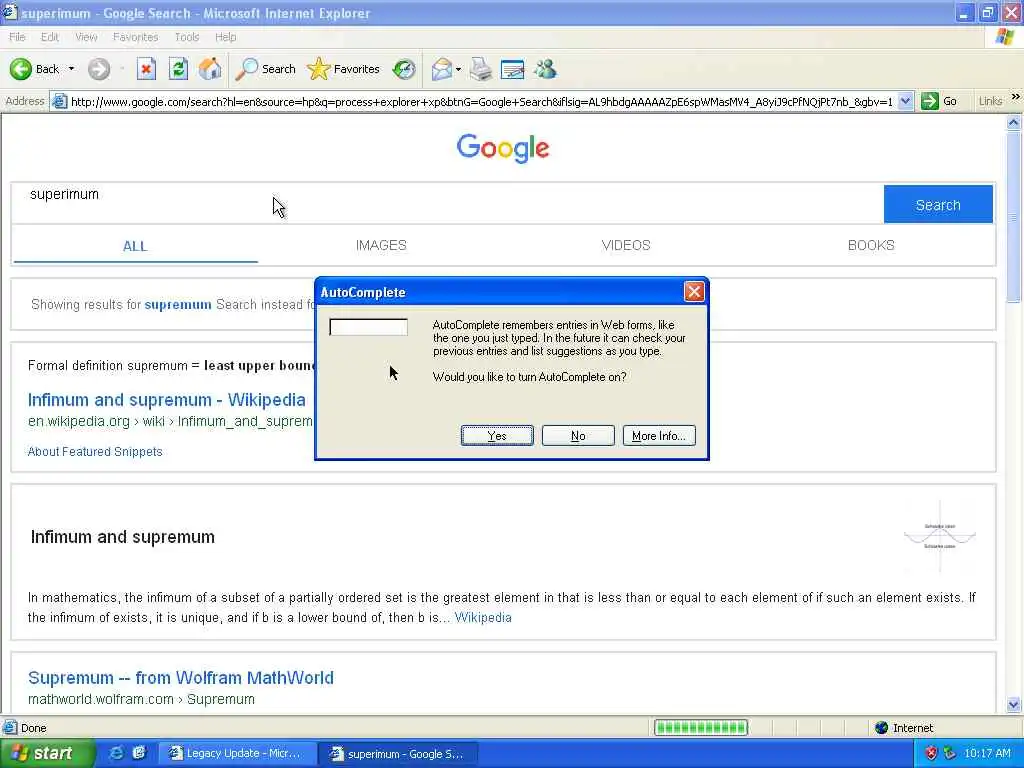Close the AutoComplete dialog

tap(694, 291)
